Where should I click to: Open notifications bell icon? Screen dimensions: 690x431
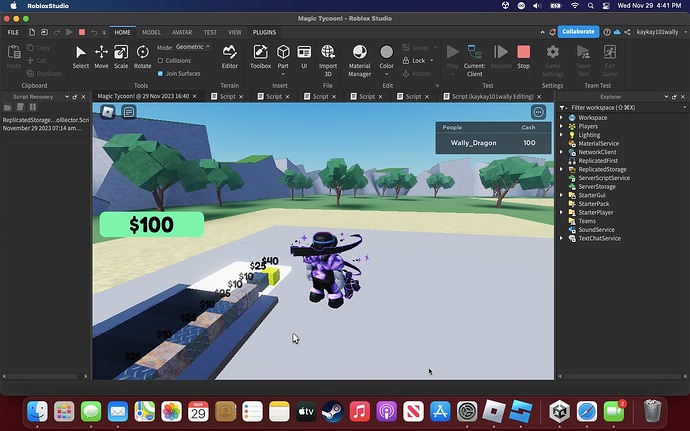[x=552, y=32]
